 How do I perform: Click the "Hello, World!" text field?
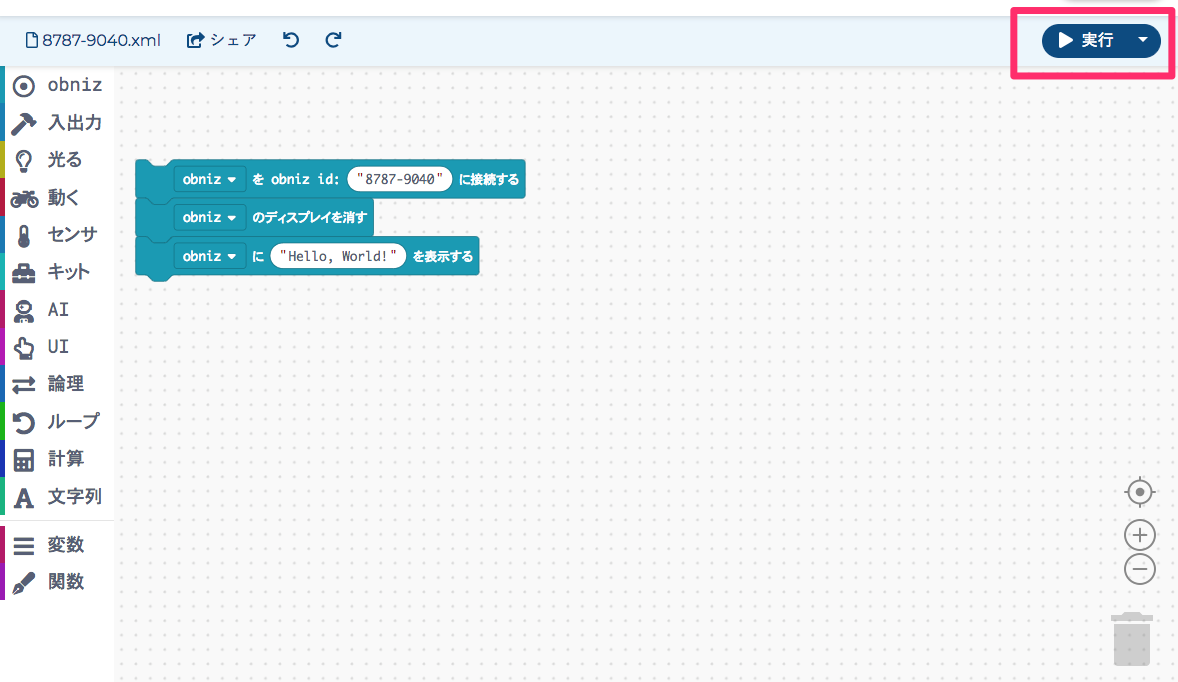click(339, 256)
